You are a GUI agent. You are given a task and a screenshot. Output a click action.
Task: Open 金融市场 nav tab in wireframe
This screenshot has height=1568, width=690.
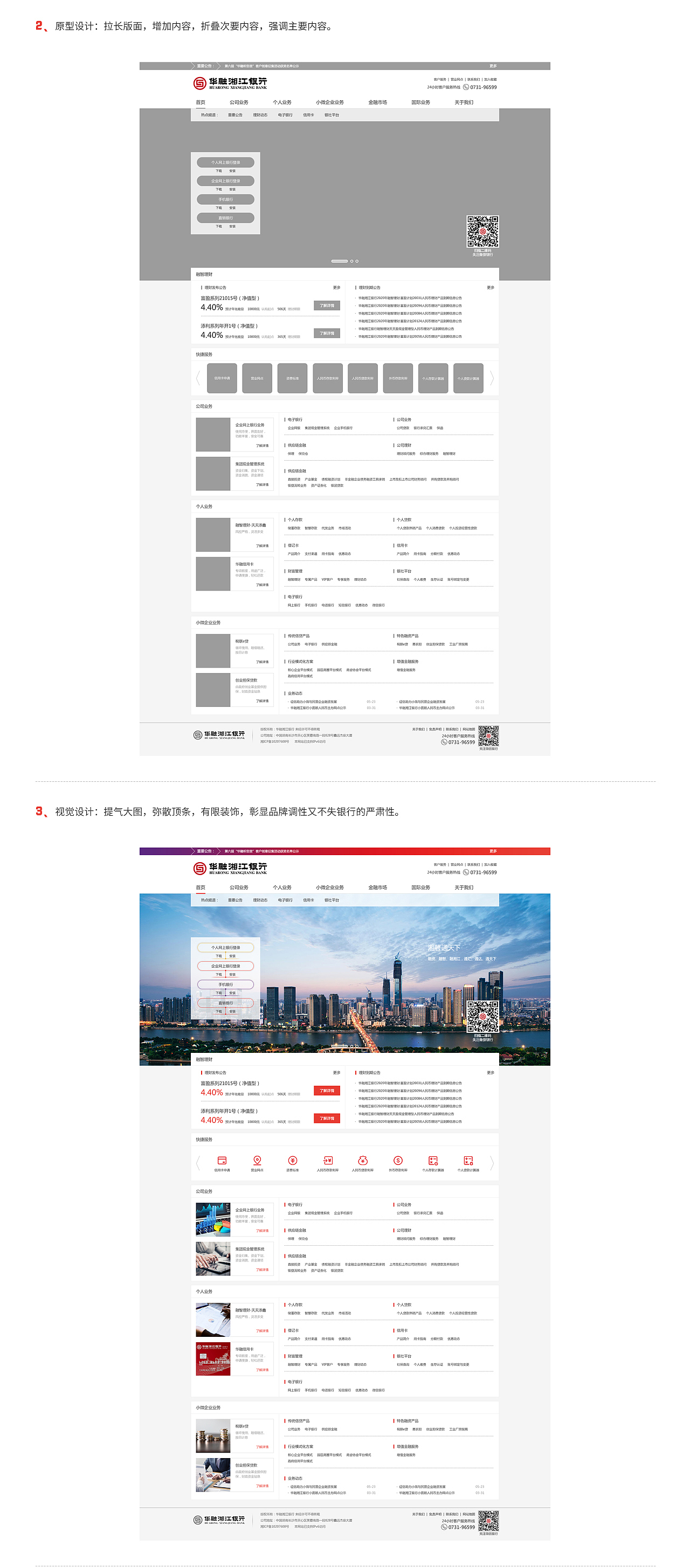(377, 102)
